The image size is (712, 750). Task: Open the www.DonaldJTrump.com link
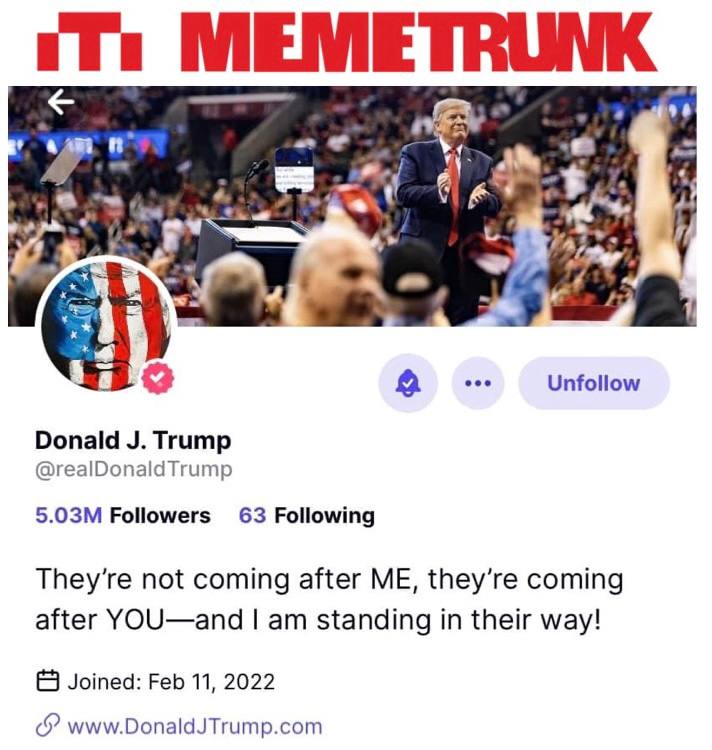coord(195,727)
